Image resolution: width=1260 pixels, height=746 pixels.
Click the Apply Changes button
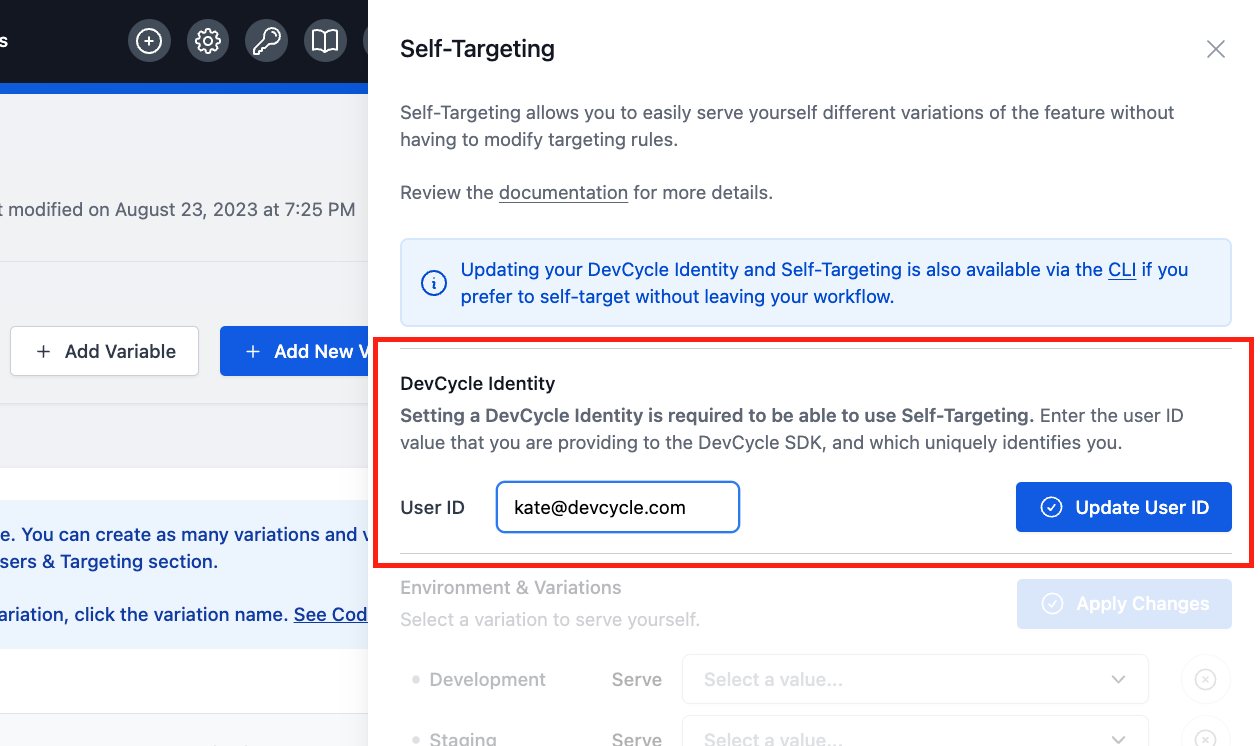[x=1123, y=604]
